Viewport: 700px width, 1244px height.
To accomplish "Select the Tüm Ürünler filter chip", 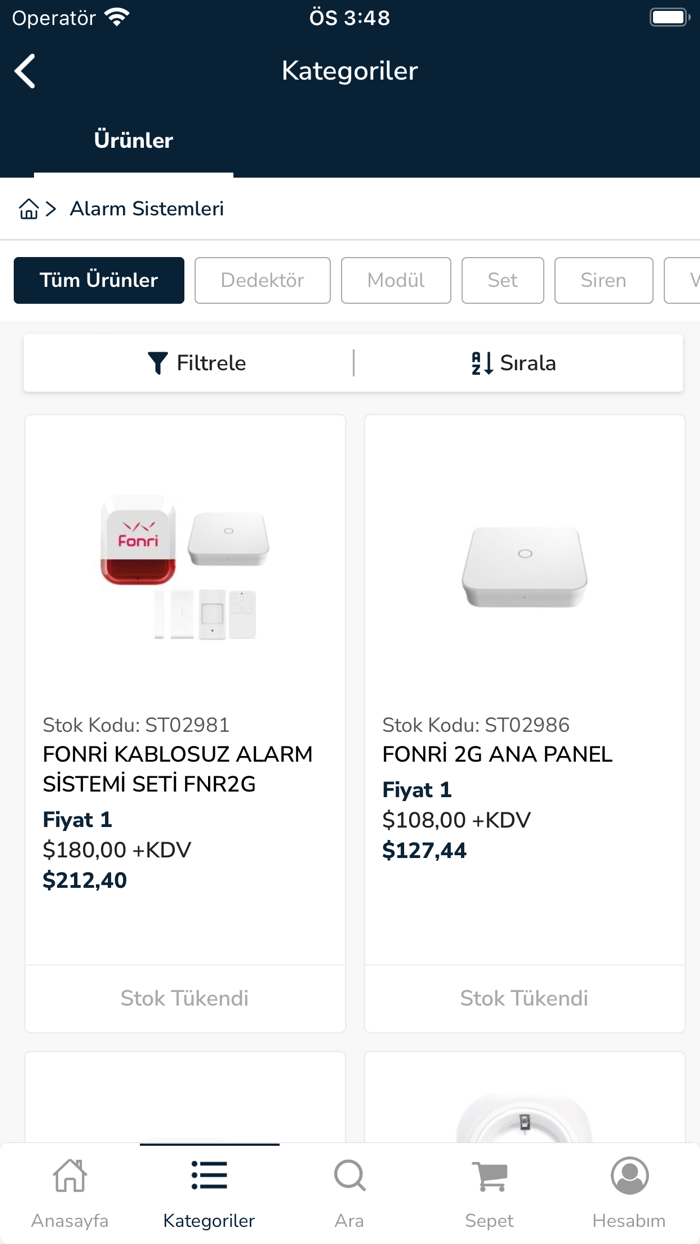I will pyautogui.click(x=99, y=280).
